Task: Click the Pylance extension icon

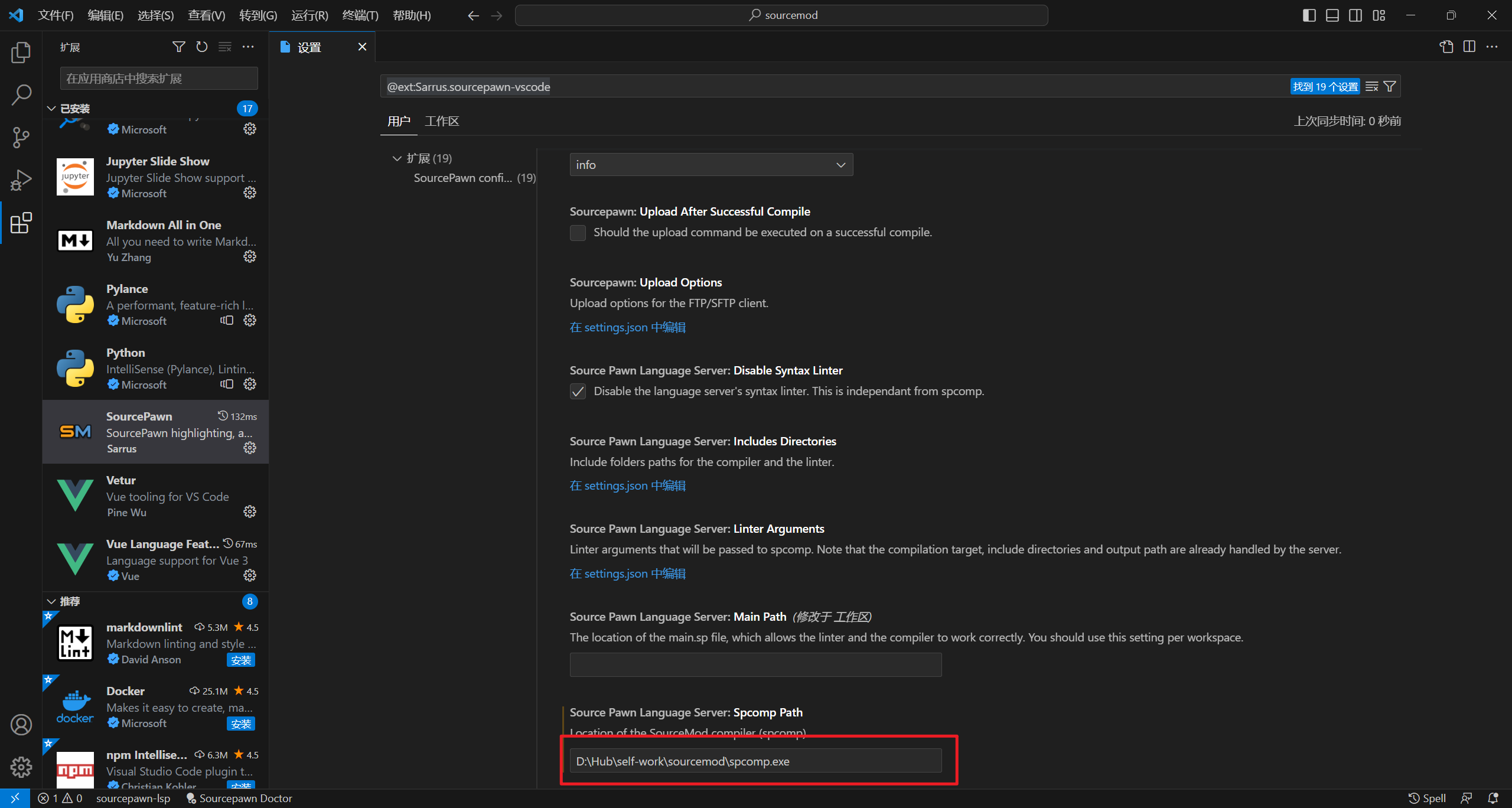Action: tap(76, 304)
